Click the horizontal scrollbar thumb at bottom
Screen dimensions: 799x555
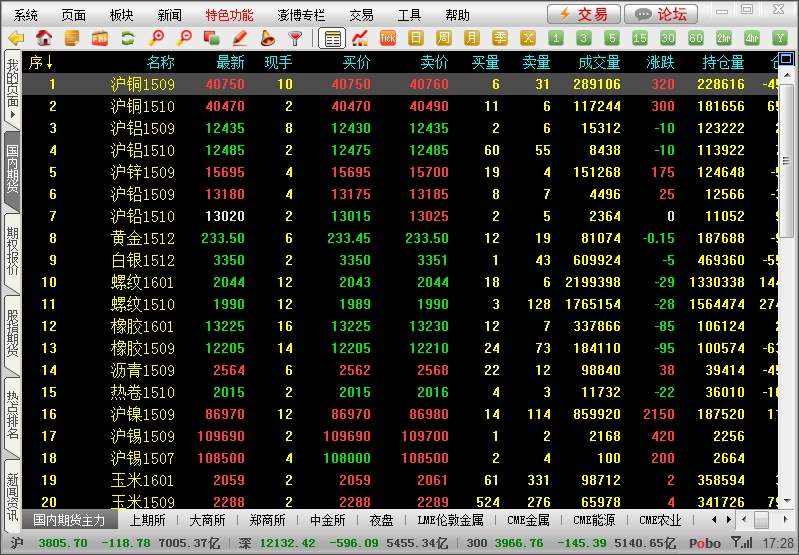tap(761, 520)
